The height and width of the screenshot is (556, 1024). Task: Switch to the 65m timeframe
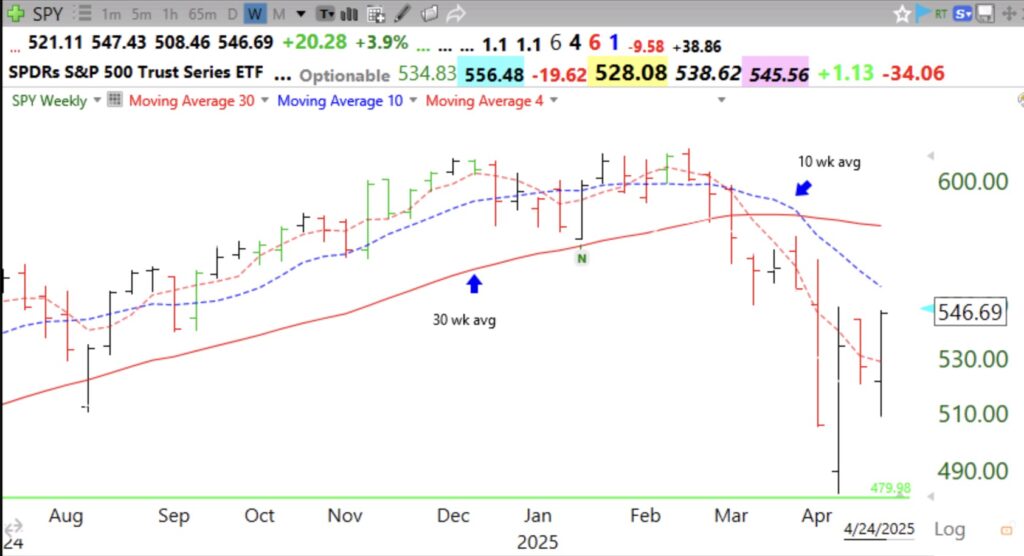pos(202,14)
